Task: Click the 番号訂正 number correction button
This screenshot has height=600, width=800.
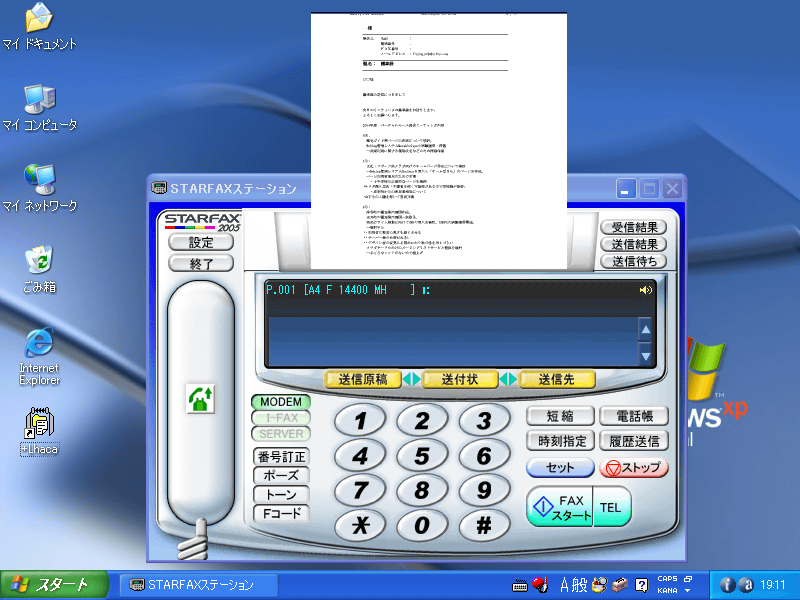Action: pos(281,456)
